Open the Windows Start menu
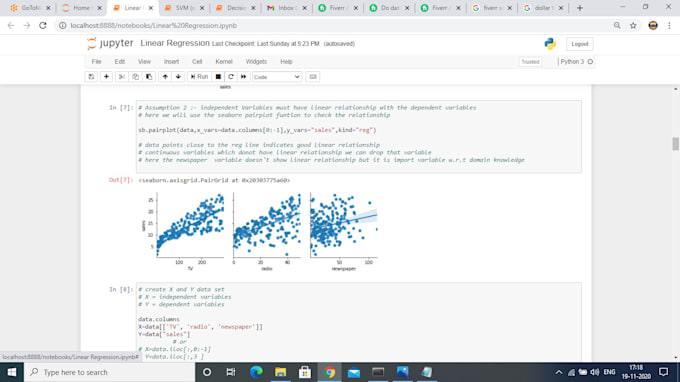This screenshot has width=680, height=382. click(12, 372)
